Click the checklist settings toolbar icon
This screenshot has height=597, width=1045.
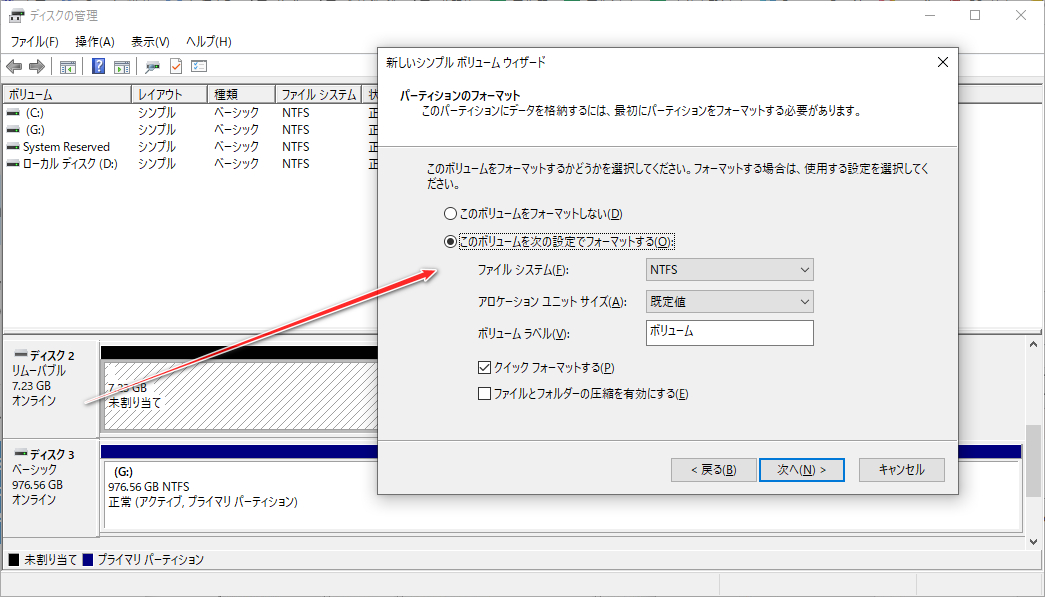(199, 66)
